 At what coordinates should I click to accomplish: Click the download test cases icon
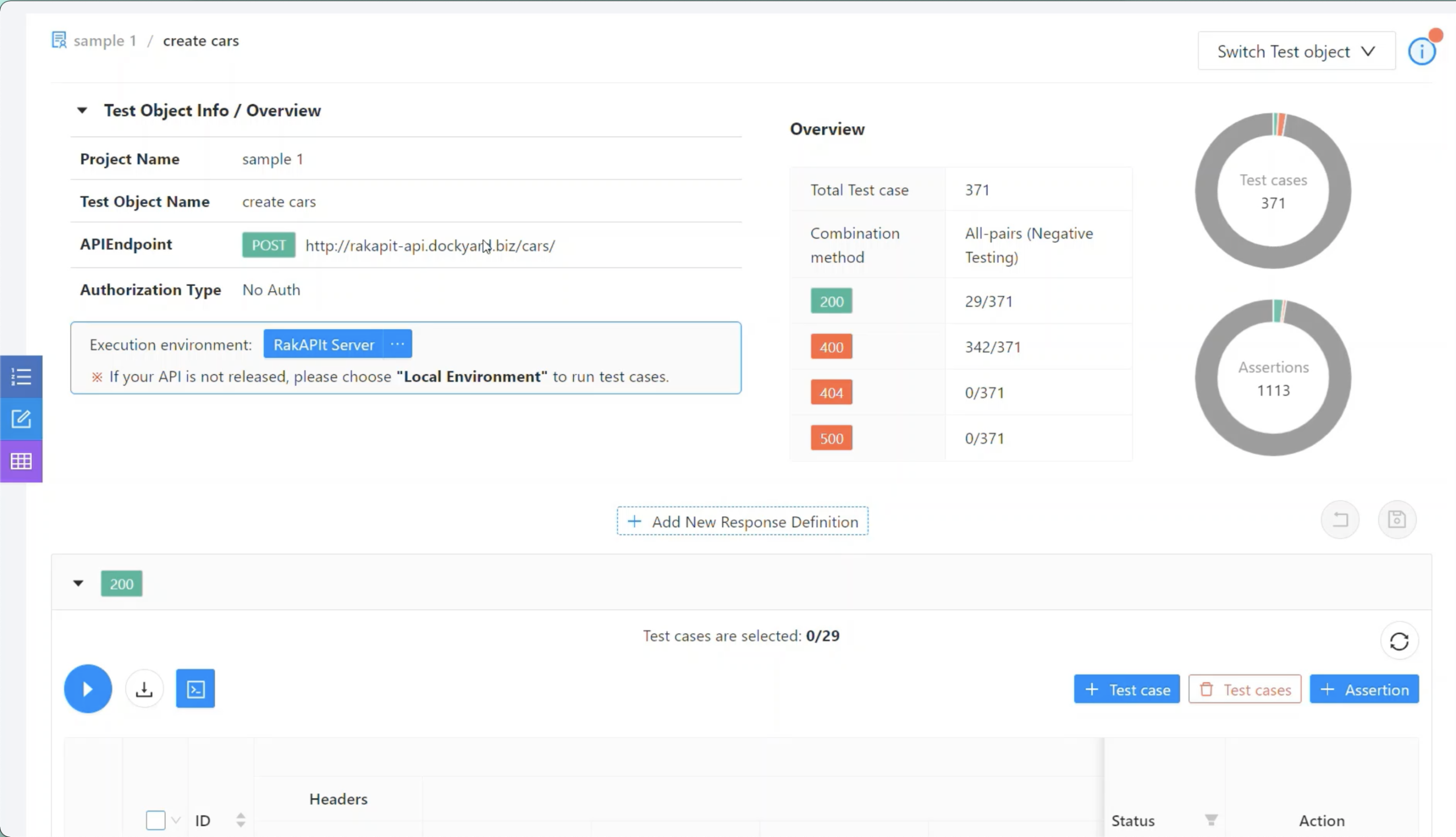144,689
